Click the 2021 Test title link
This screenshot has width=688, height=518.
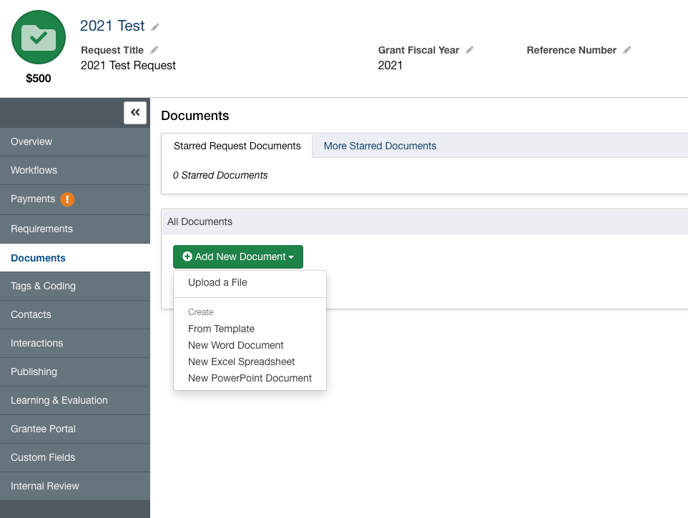point(112,26)
